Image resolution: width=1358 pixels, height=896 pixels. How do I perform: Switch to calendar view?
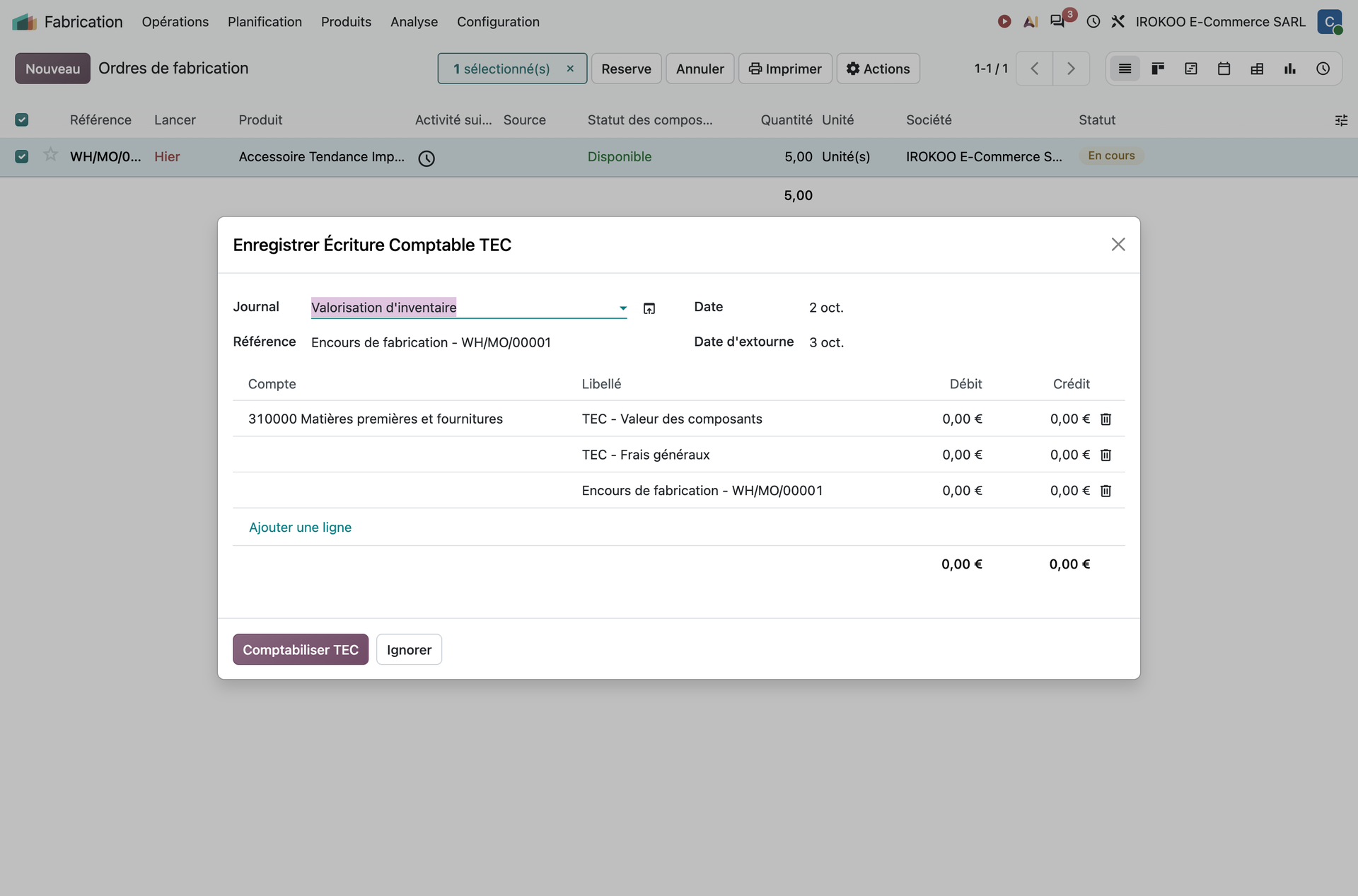point(1224,69)
